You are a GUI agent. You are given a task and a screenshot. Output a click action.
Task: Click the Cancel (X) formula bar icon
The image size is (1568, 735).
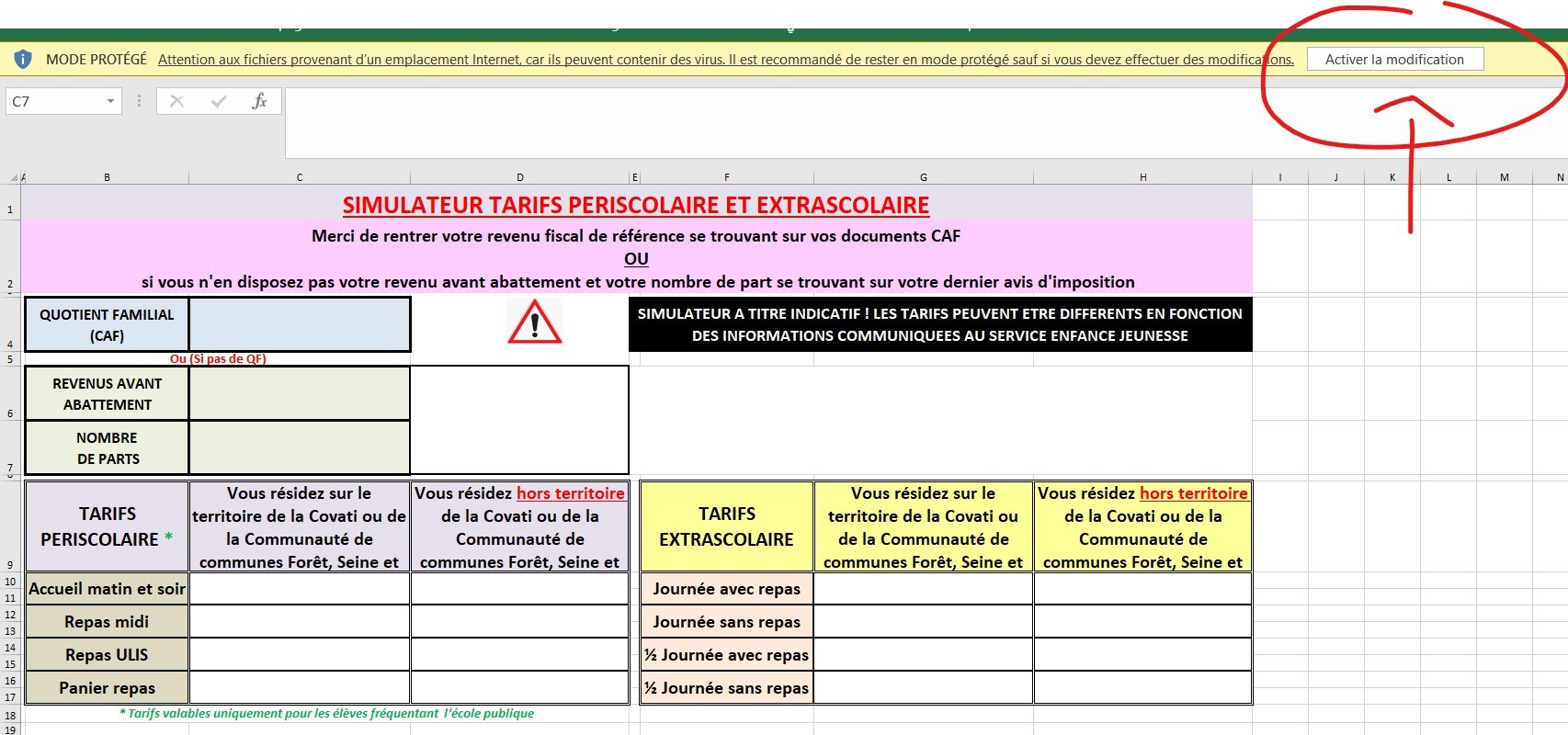click(177, 101)
